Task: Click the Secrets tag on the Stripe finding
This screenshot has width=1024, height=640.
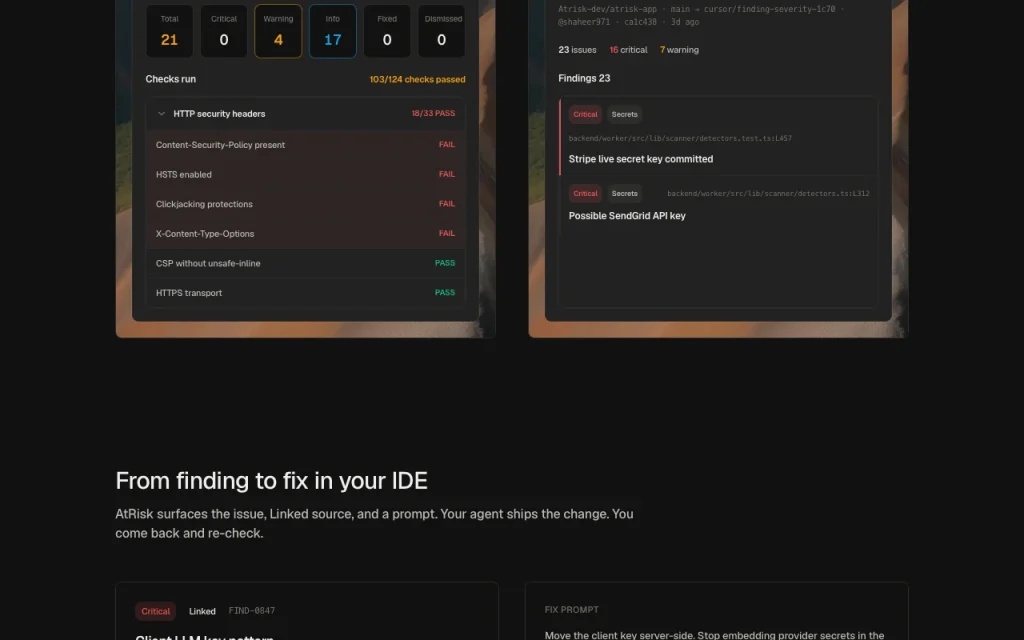Action: pos(624,114)
